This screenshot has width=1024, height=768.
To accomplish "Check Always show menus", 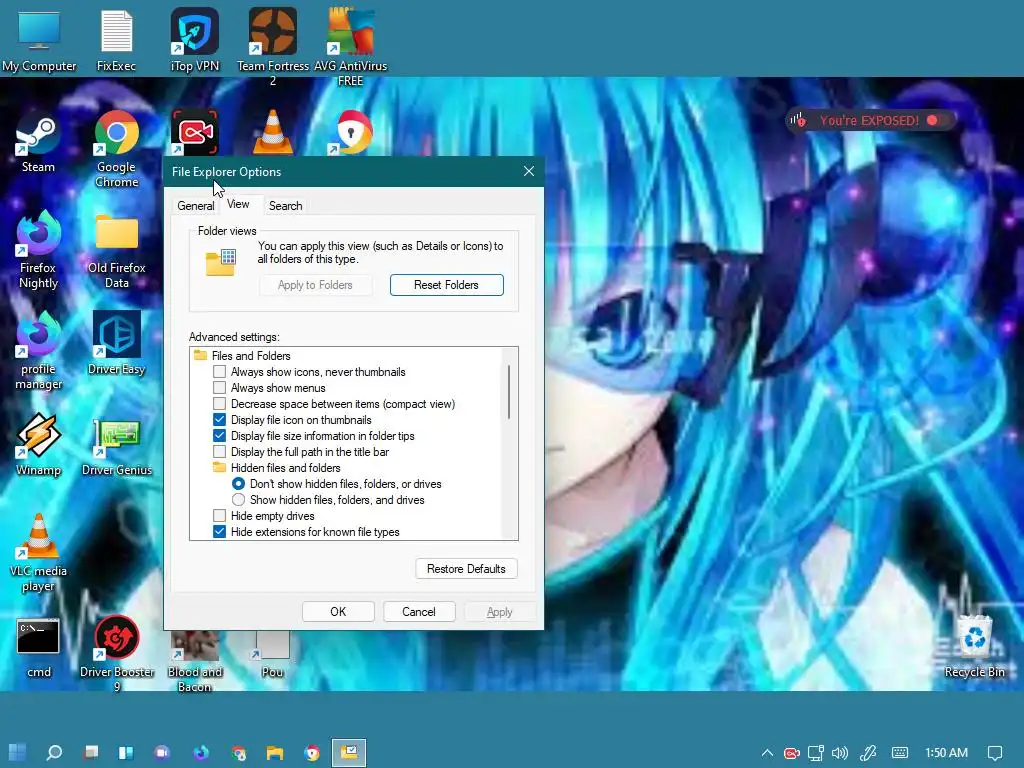I will pos(219,388).
